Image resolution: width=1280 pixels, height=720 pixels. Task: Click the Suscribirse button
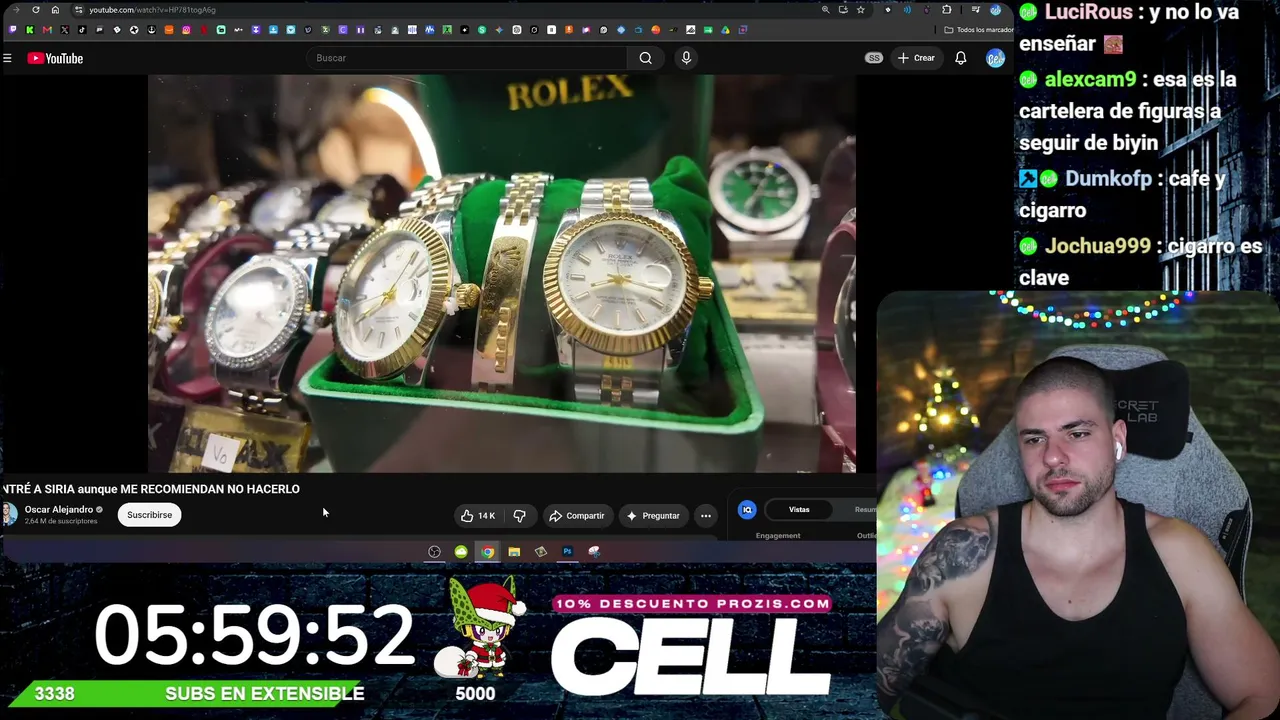[149, 515]
